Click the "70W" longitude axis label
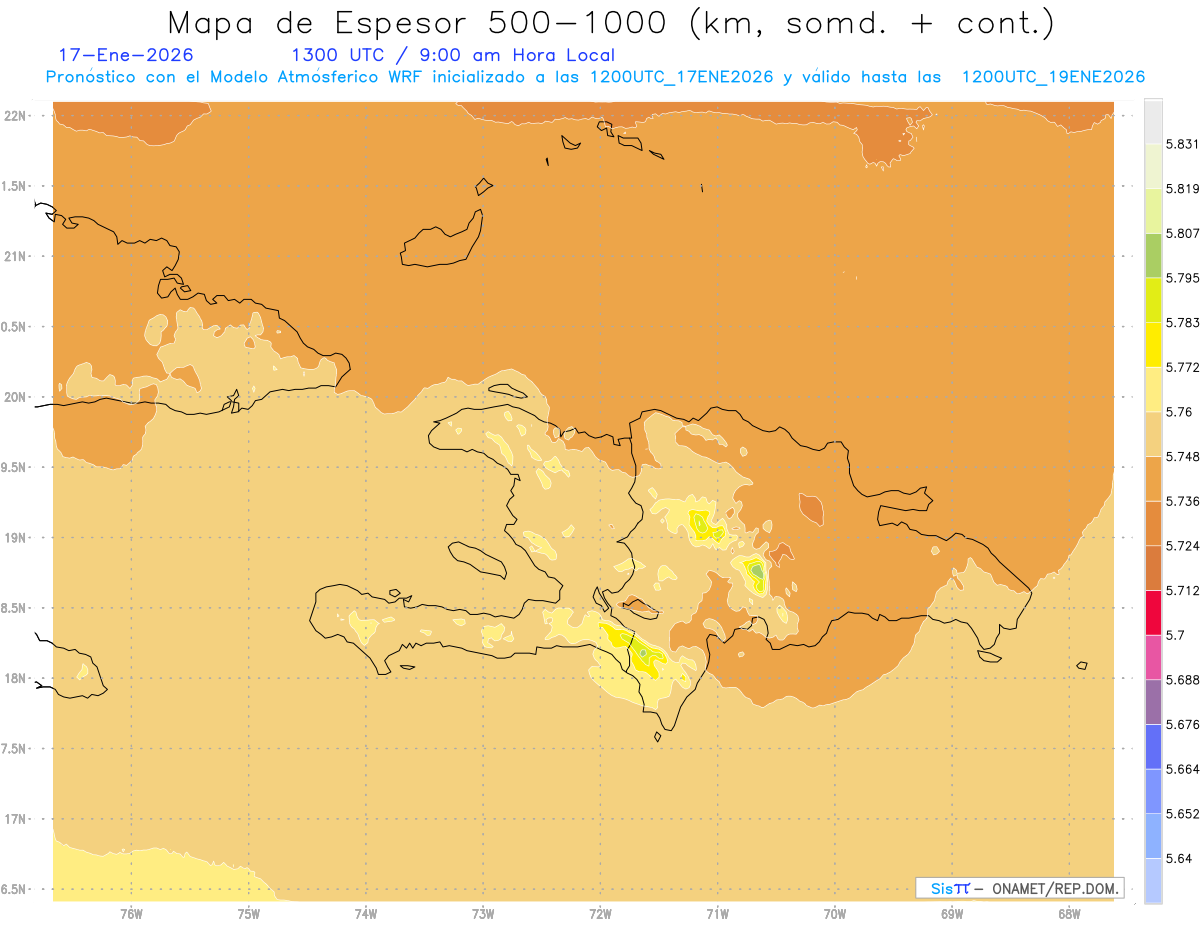The image size is (1200, 927). 835,914
